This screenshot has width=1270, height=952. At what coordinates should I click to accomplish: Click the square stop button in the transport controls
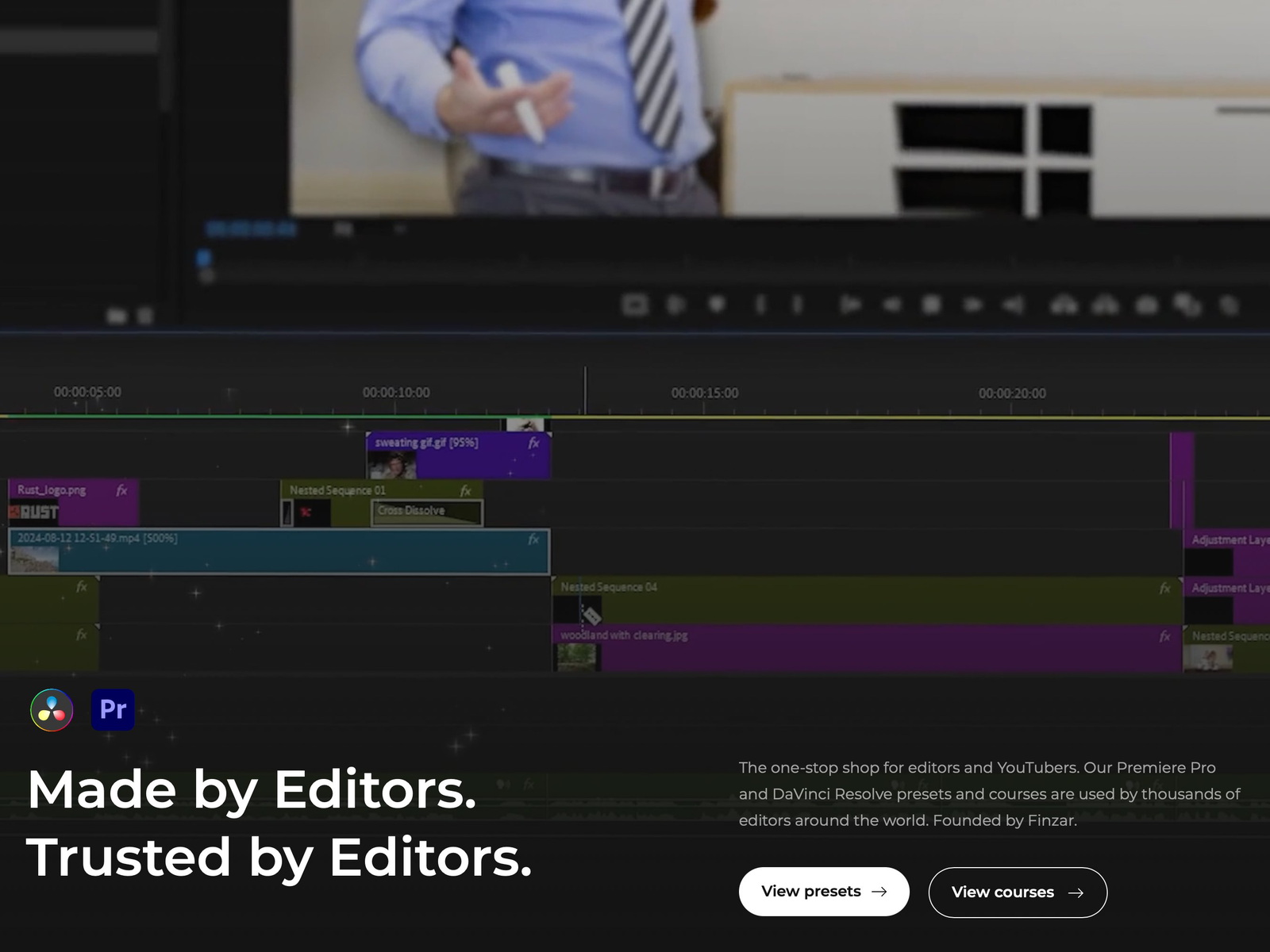click(x=931, y=305)
